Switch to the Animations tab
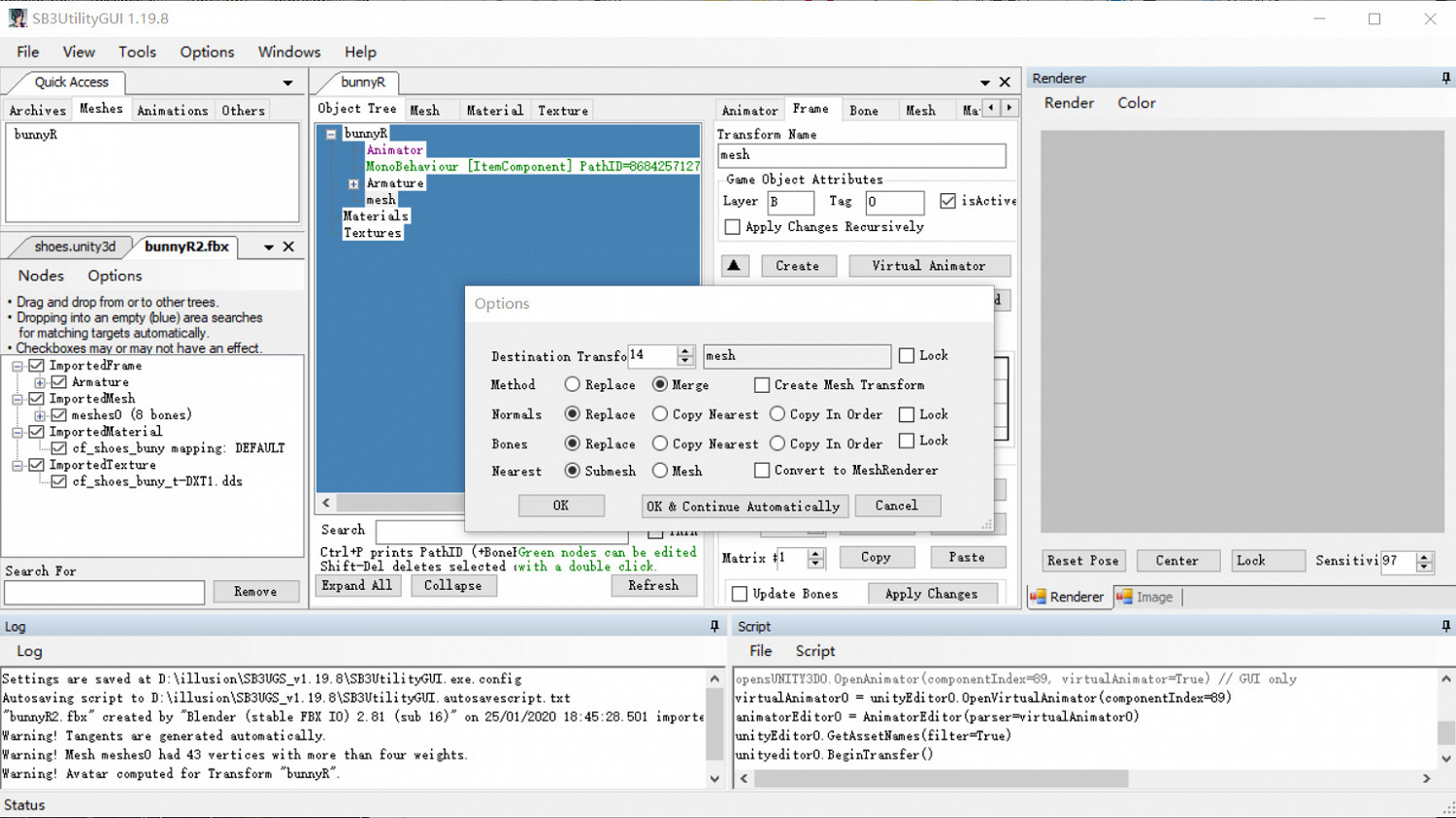1456x818 pixels. pyautogui.click(x=172, y=111)
